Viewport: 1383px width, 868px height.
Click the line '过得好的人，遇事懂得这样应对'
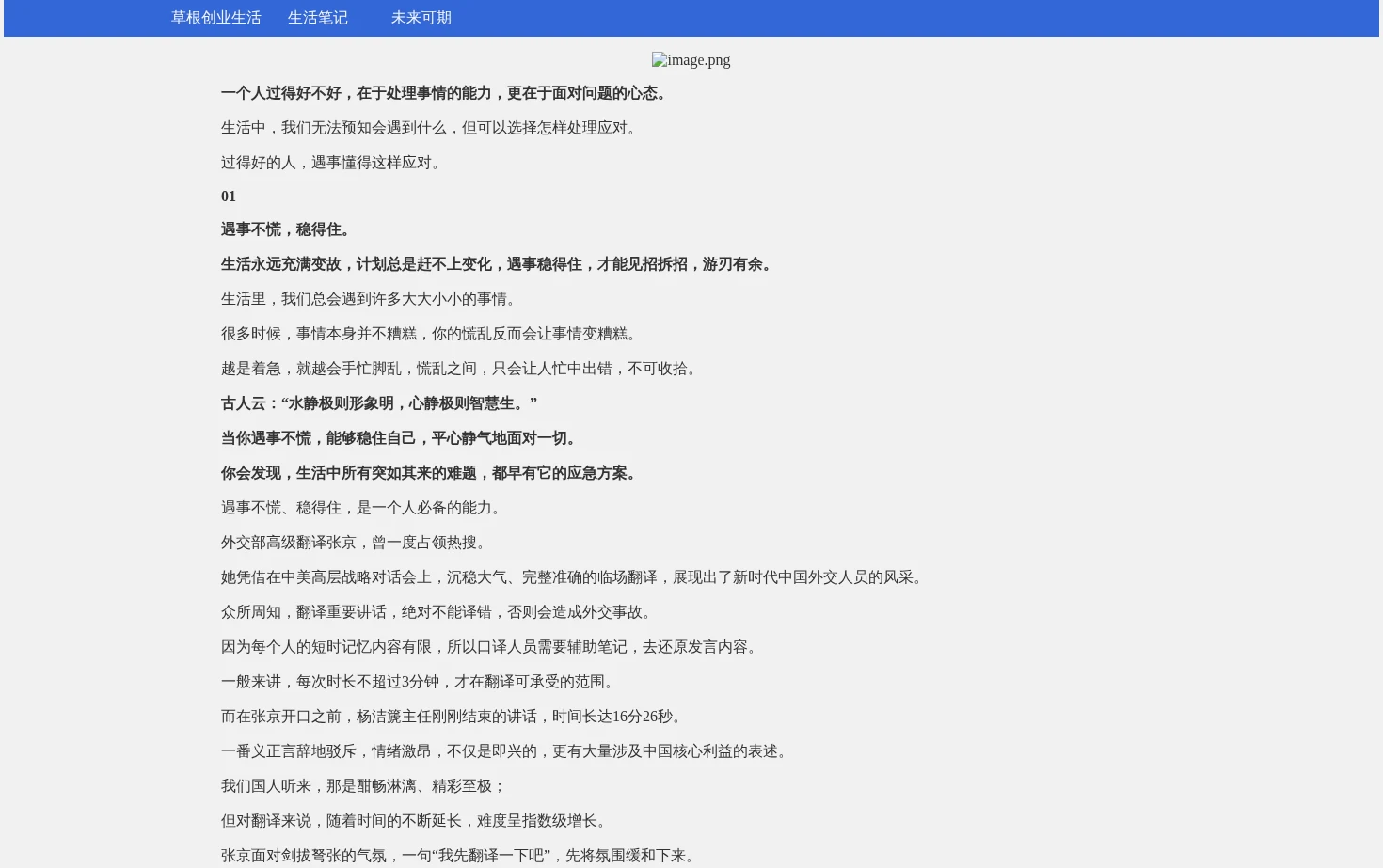click(333, 163)
